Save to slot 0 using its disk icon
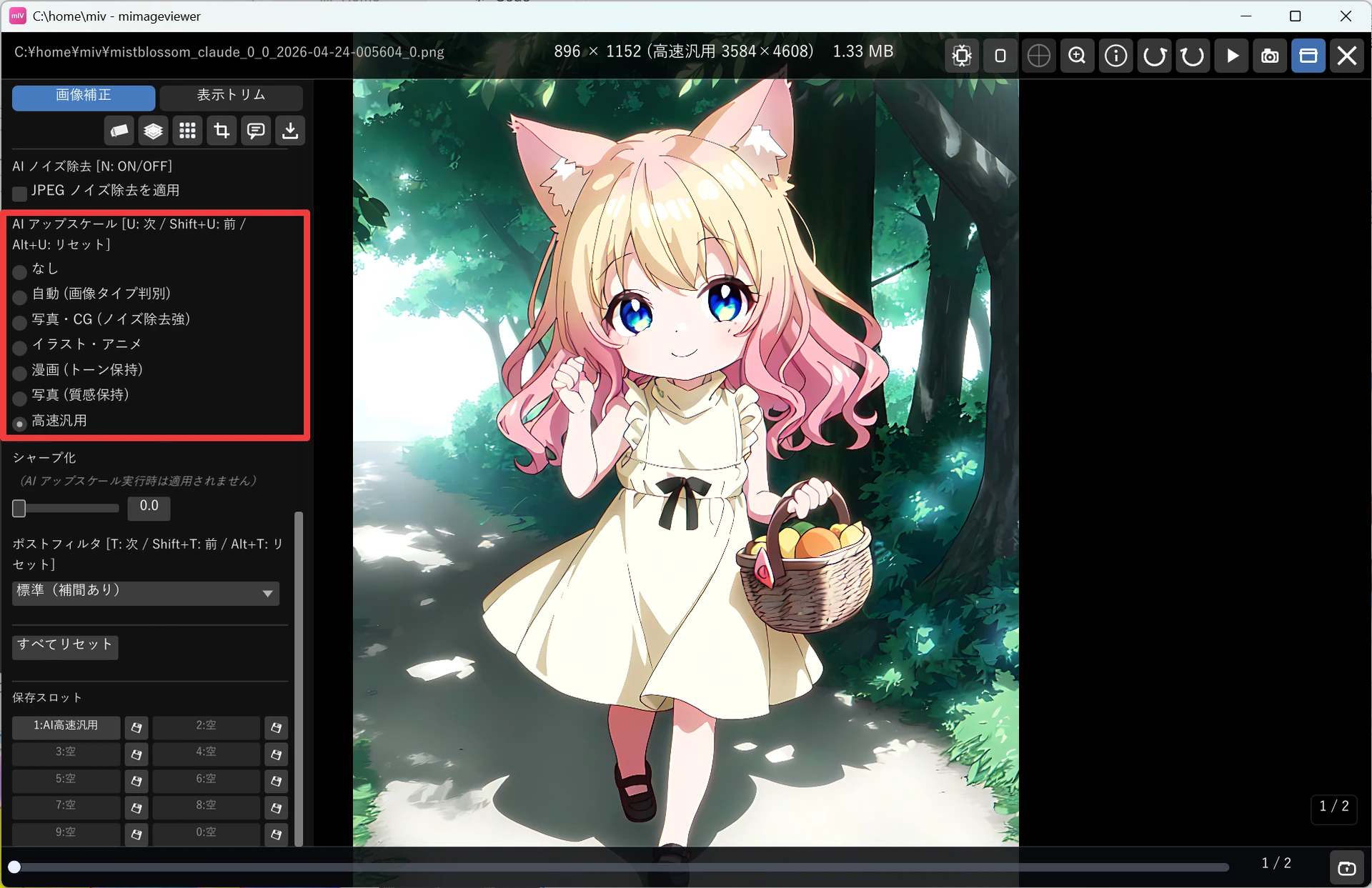Screen dimensions: 1372x888 coord(276,834)
